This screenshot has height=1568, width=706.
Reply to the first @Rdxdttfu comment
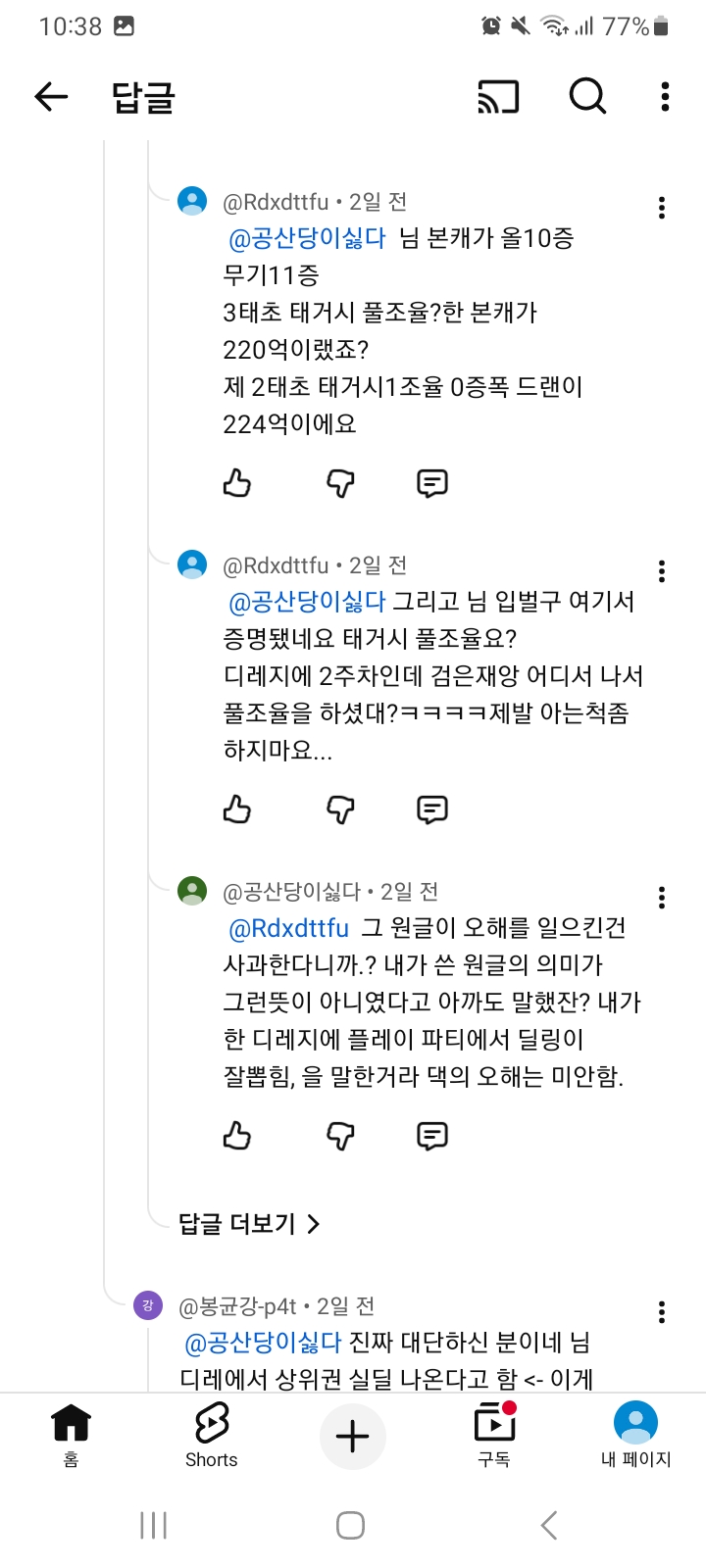pos(432,483)
